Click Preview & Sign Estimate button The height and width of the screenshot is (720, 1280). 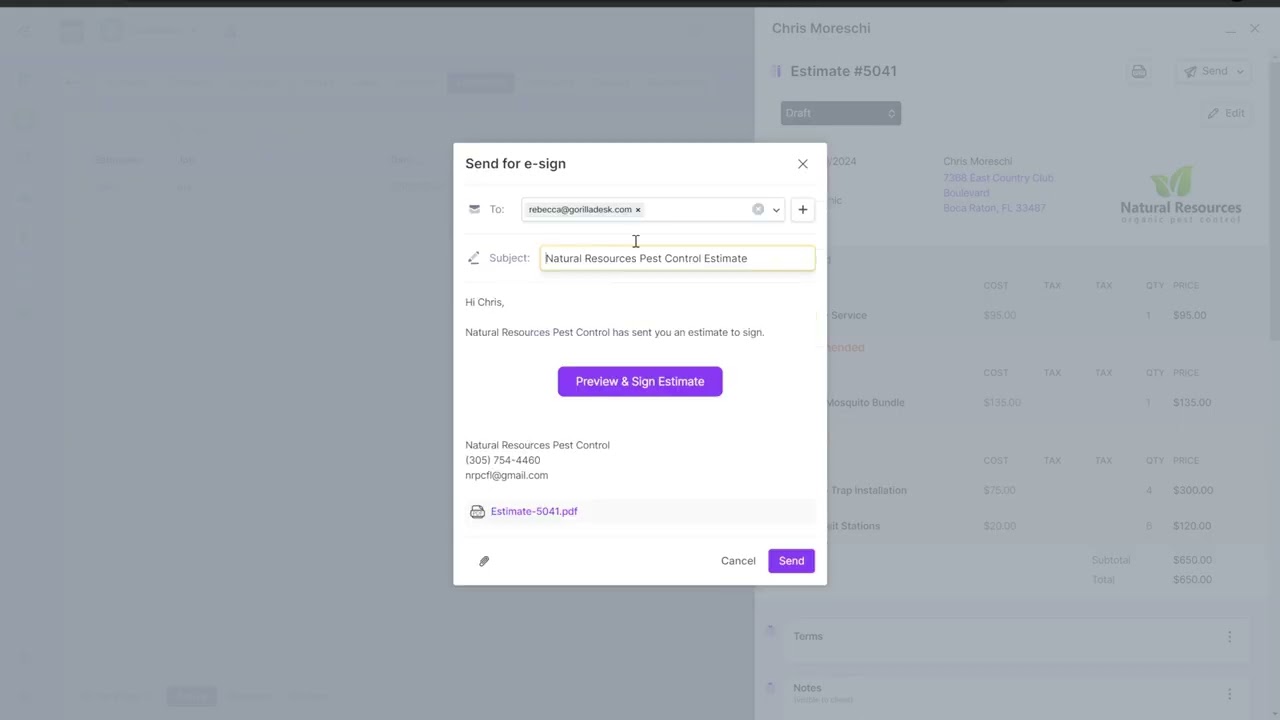(x=640, y=381)
